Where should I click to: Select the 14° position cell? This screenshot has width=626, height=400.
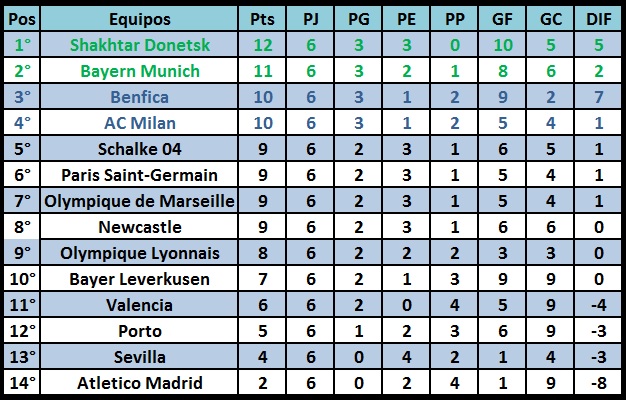(22, 382)
